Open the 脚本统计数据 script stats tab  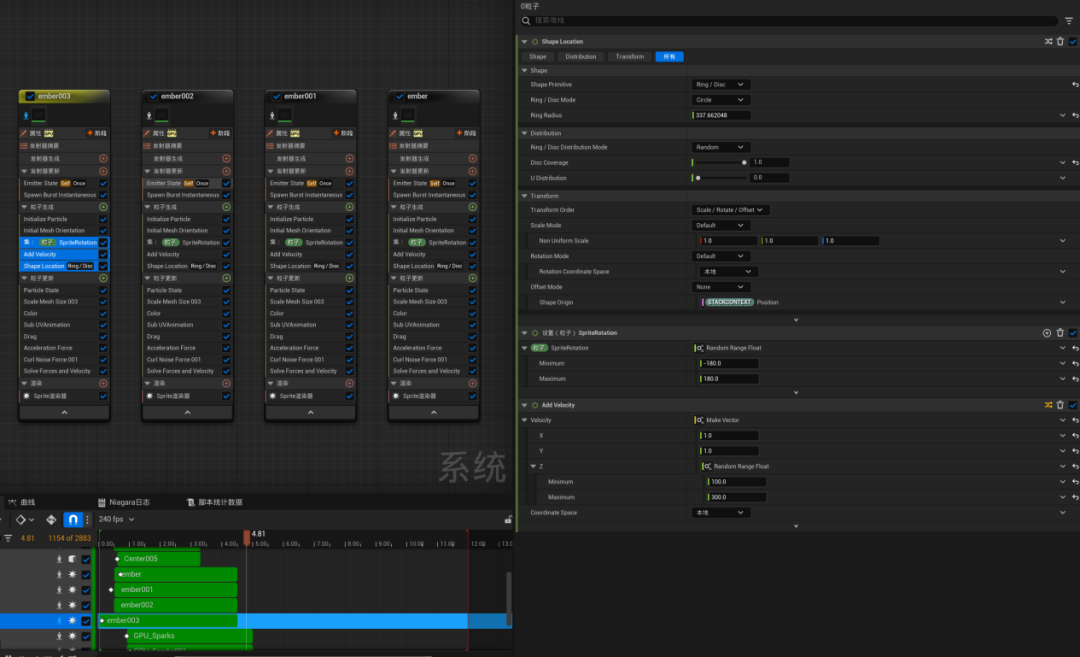coord(215,502)
